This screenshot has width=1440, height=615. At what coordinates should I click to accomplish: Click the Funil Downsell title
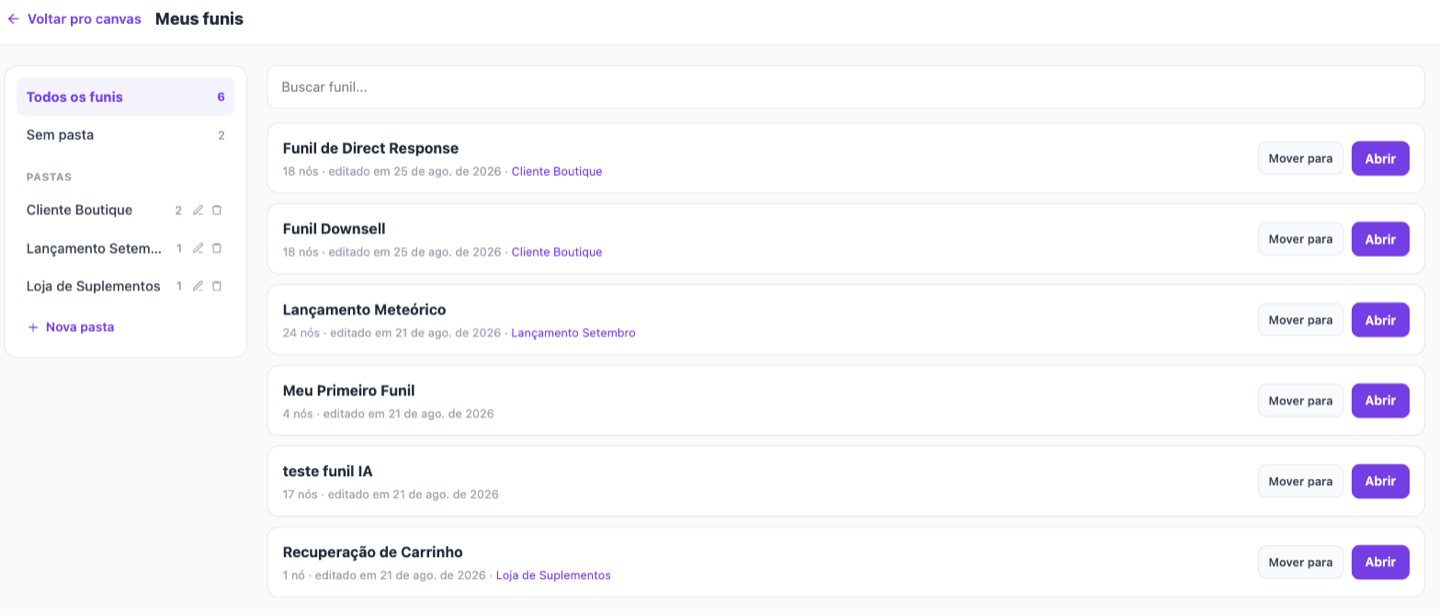[x=334, y=229]
